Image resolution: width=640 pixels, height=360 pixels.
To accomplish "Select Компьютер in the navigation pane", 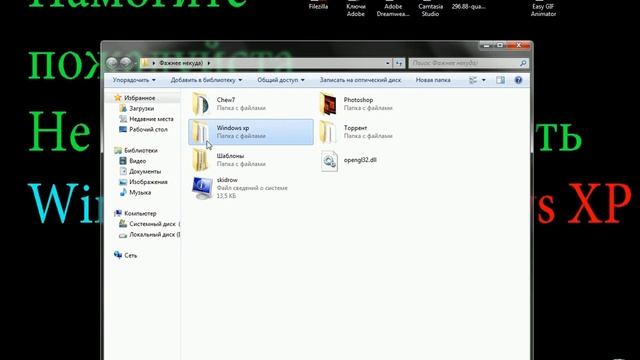I will [140, 213].
